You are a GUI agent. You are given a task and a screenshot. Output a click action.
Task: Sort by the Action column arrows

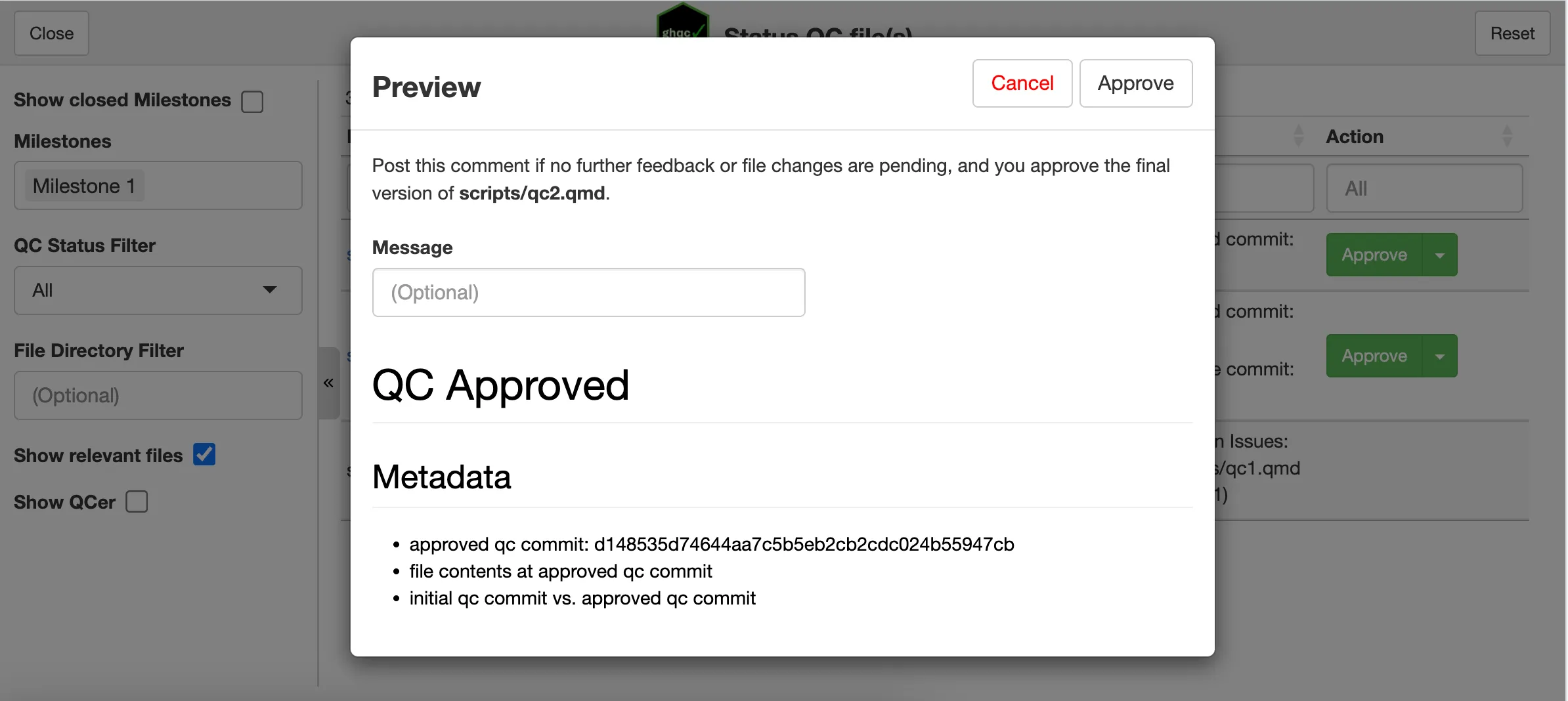click(x=1507, y=136)
